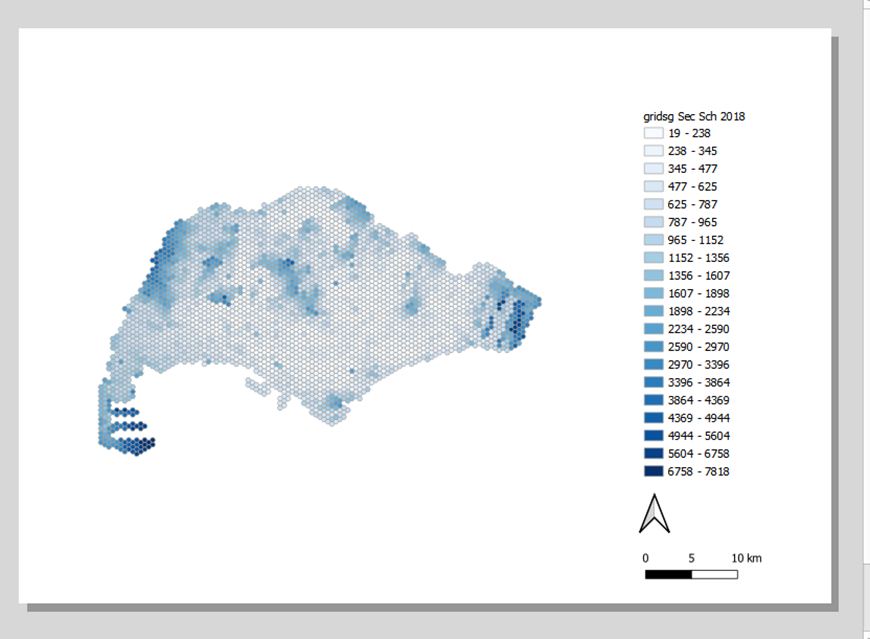Click the legend title 'gridsg Sec Sch 2018'

693,116
